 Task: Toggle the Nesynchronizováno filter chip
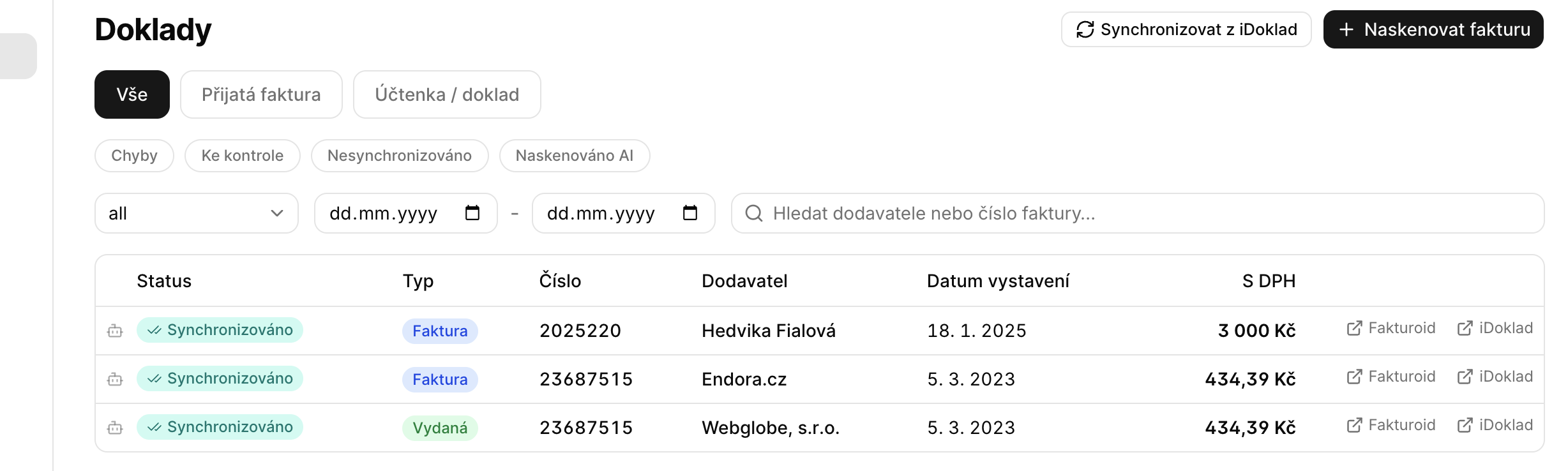coord(400,156)
